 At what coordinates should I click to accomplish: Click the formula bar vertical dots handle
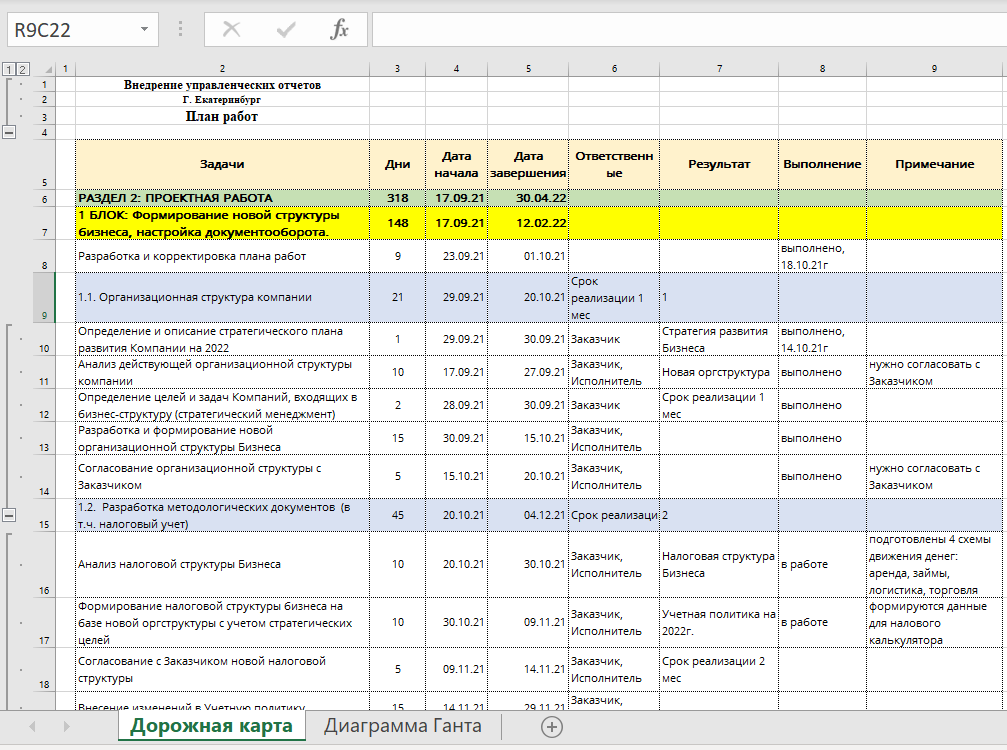(x=180, y=30)
